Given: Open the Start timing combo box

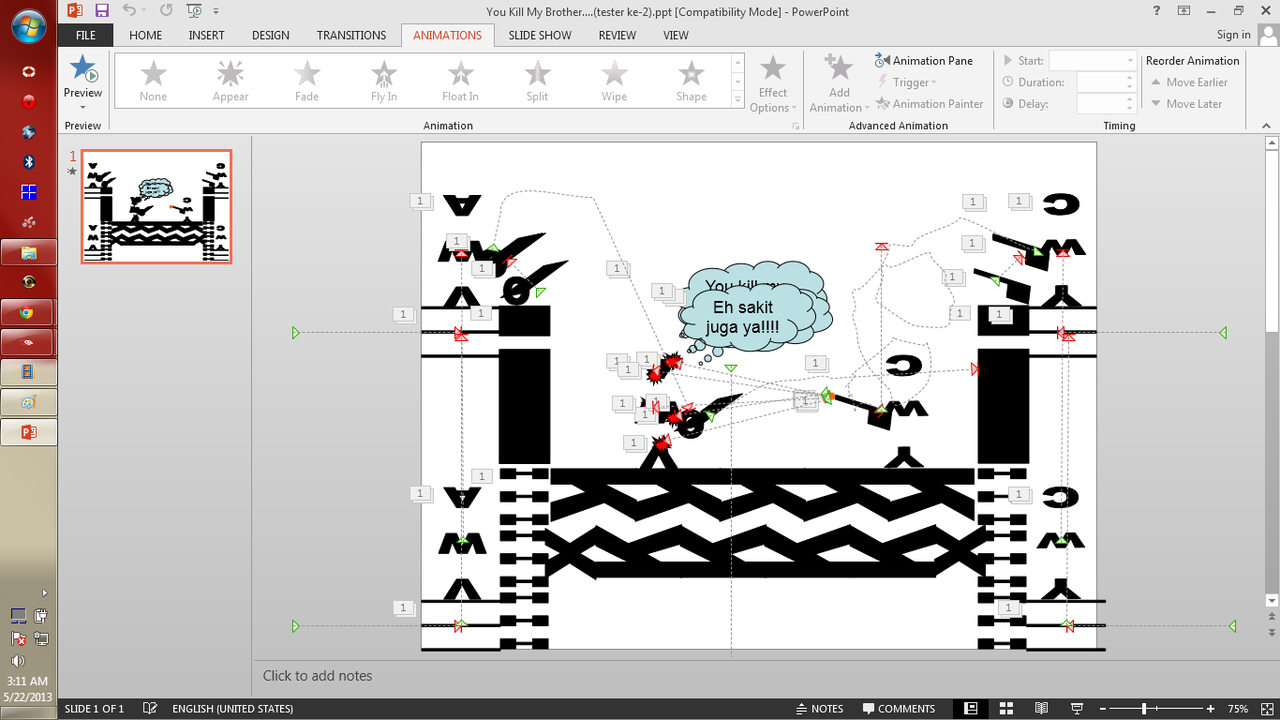Looking at the screenshot, I should tap(1092, 61).
